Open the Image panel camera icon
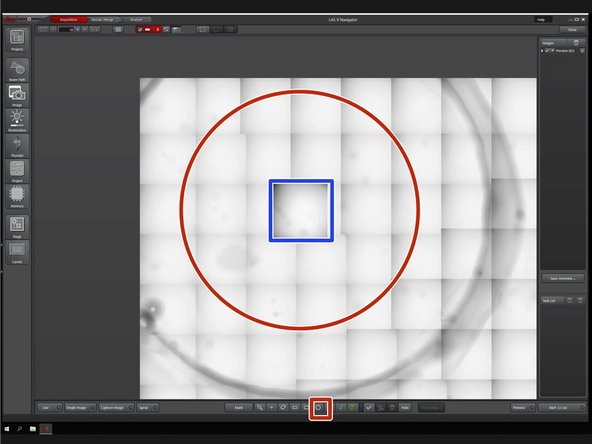Image resolution: width=592 pixels, height=444 pixels. (17, 96)
